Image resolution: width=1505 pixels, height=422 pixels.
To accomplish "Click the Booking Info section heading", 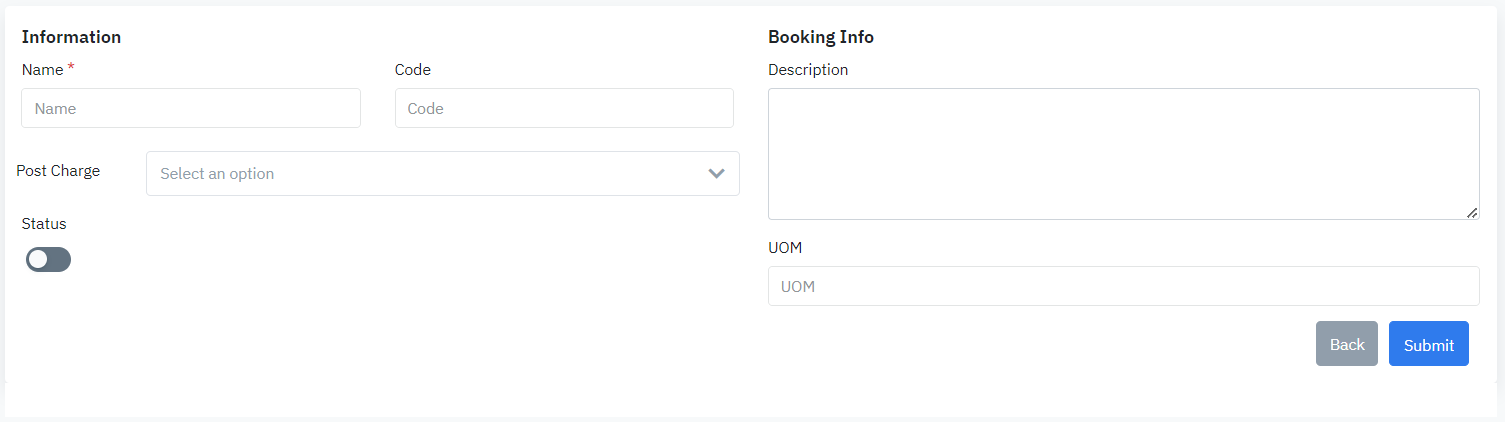I will (821, 37).
